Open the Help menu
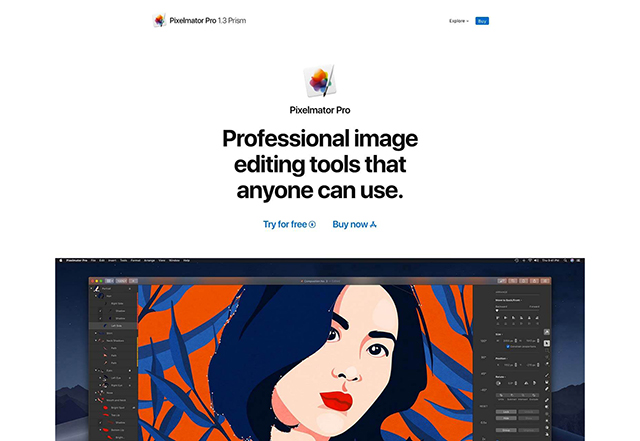Image resolution: width=640 pixels, height=441 pixels. click(187, 261)
